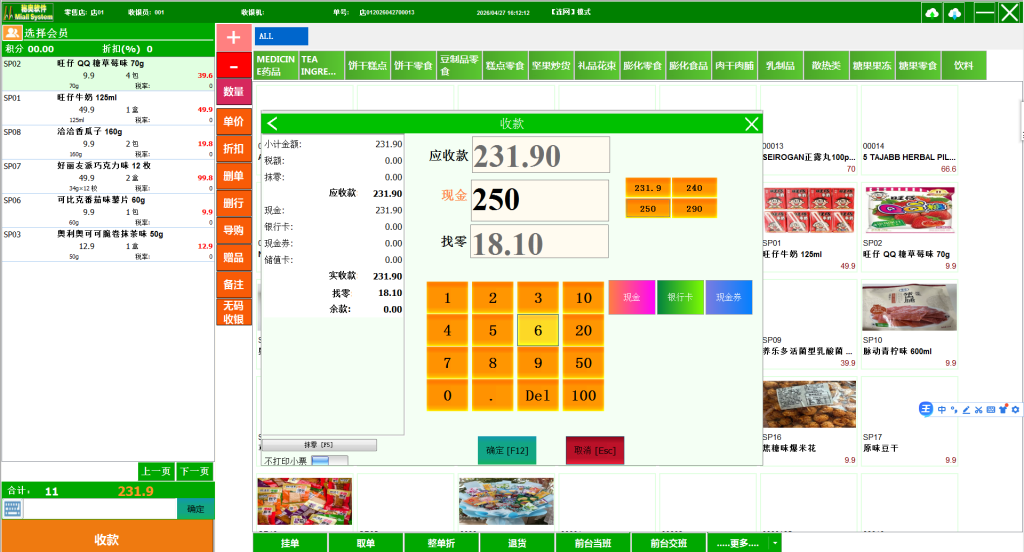Click the 现金 amount input field

tap(539, 200)
